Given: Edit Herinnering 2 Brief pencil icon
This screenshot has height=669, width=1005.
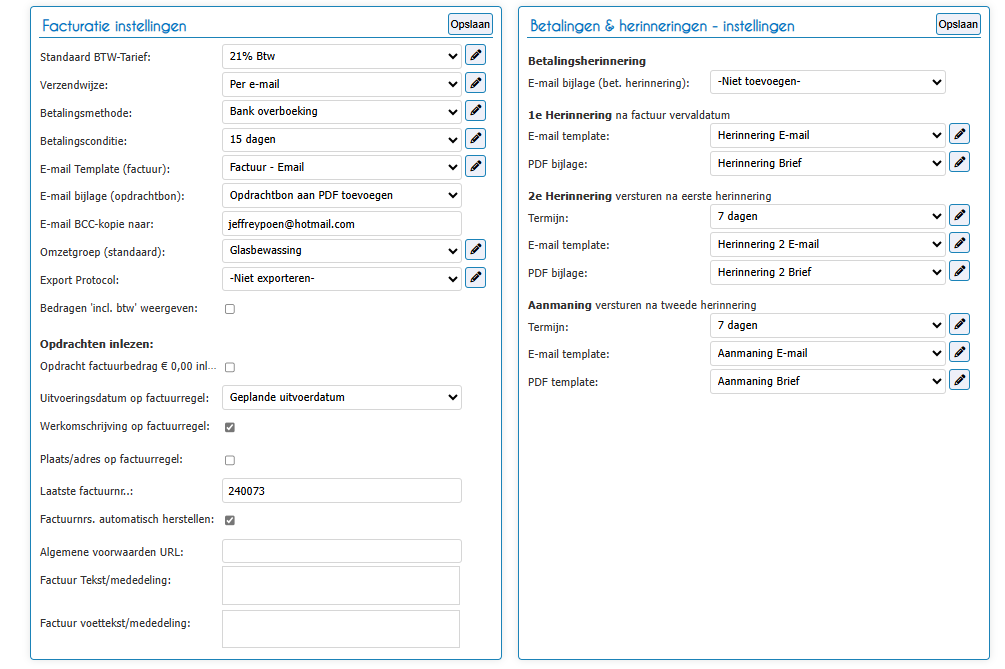Looking at the screenshot, I should pyautogui.click(x=959, y=272).
